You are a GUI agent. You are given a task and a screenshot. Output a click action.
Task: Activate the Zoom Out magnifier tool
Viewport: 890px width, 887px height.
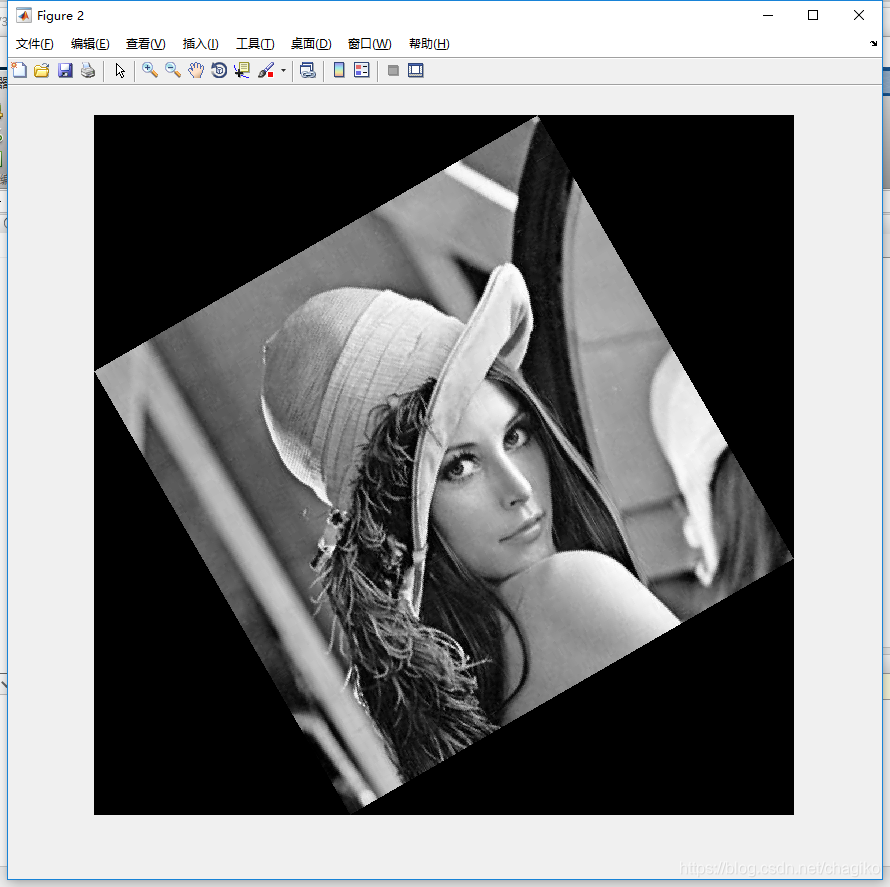(173, 70)
